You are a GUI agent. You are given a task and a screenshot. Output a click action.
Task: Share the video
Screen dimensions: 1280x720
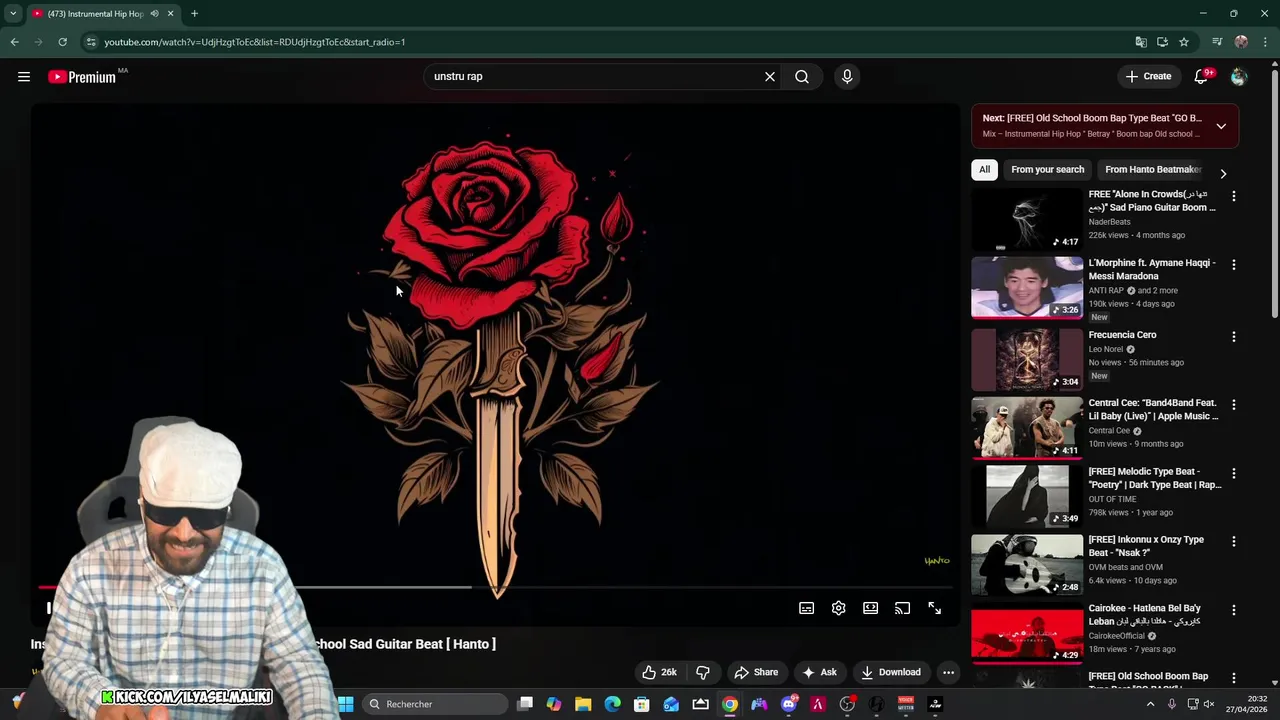pos(755,672)
